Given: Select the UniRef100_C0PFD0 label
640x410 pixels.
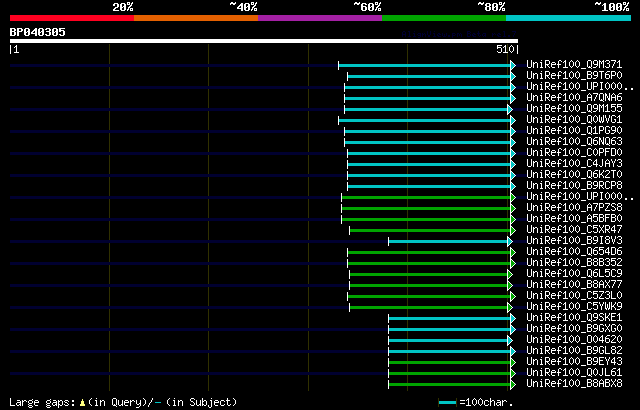Looking at the screenshot, I should (574, 153).
